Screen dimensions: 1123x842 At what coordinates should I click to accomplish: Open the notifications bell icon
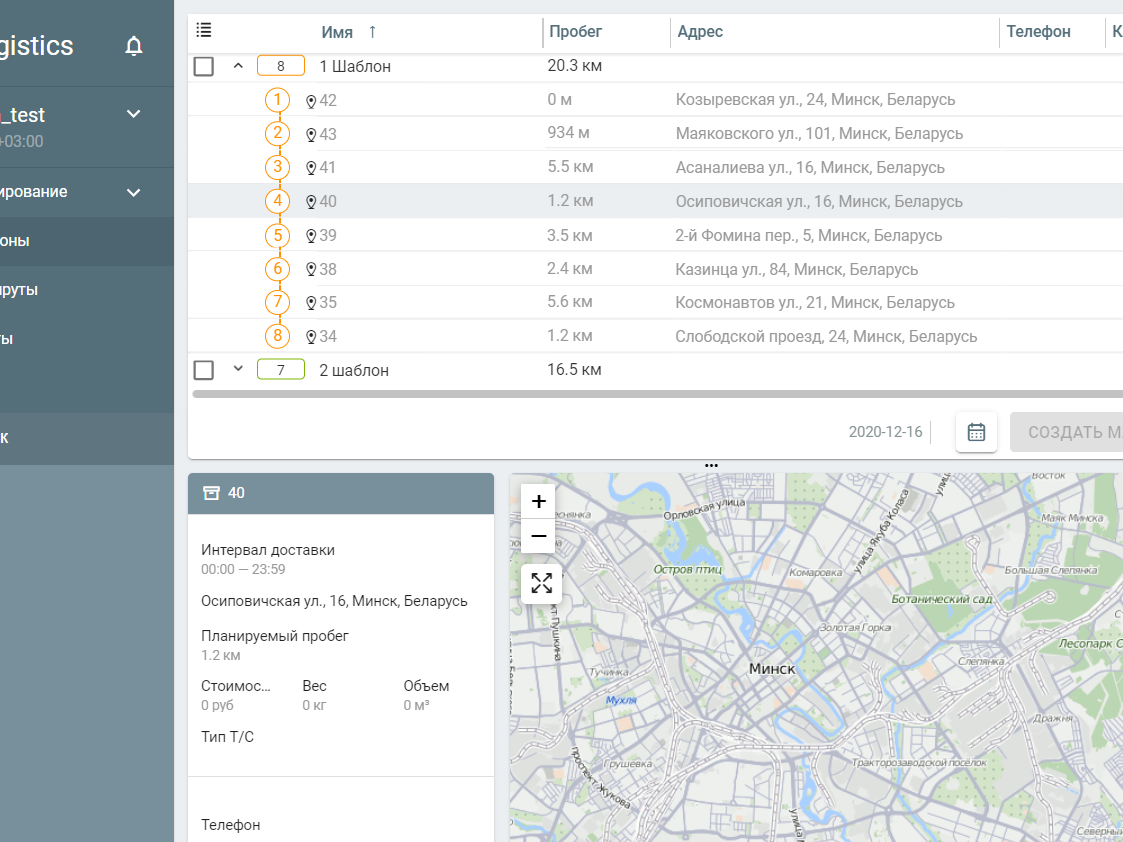(x=134, y=46)
